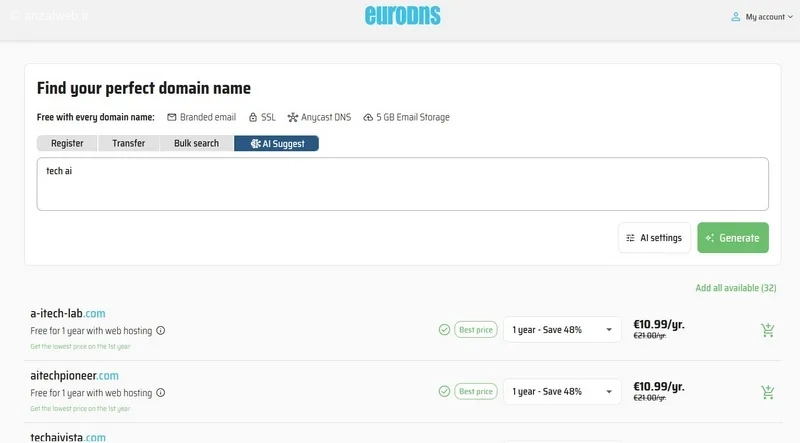The height and width of the screenshot is (443, 800).
Task: Open AI settings
Action: (x=654, y=238)
